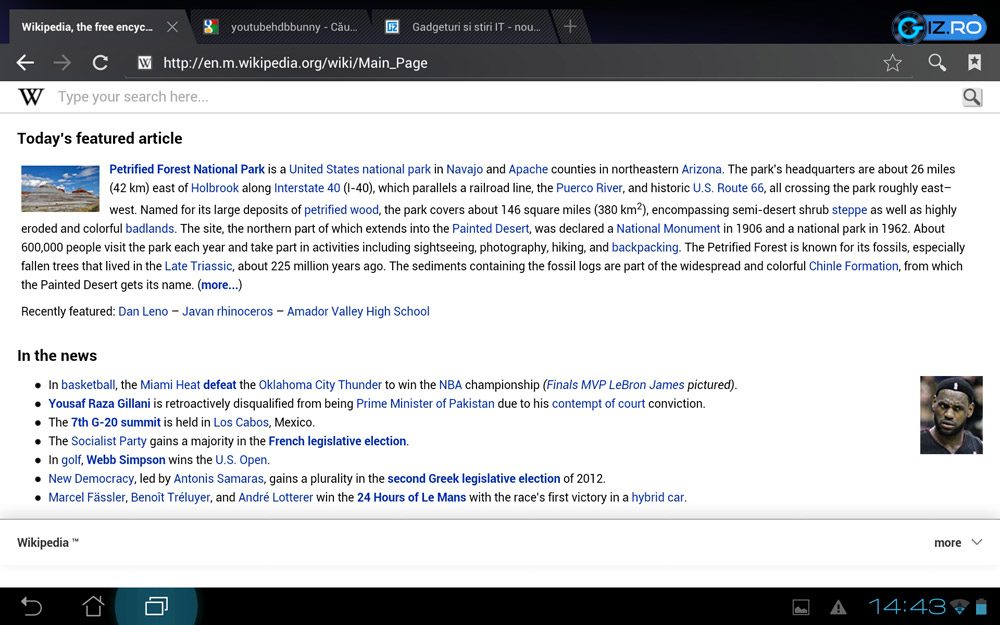
Task: Tap the LeBron James thumbnail photo
Action: pos(951,415)
